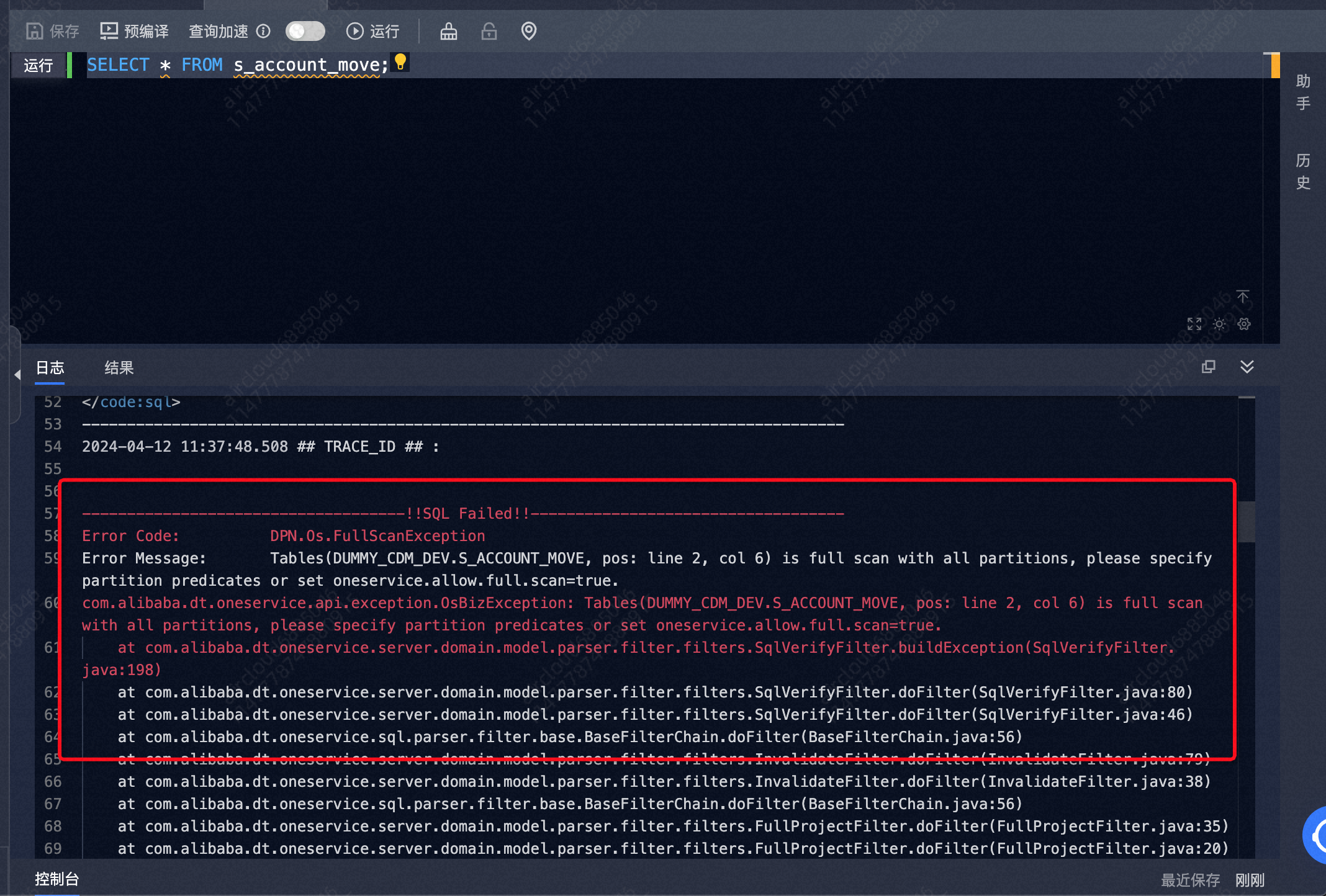1326x896 pixels.
Task: Click the orange marker on editor minimap
Action: click(x=1275, y=65)
